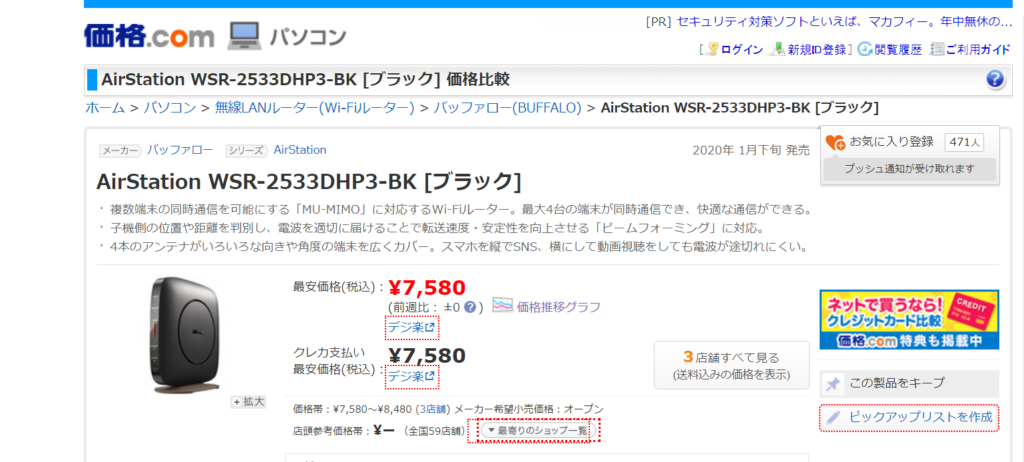
Task: Open the ログイン link
Action: click(x=741, y=49)
